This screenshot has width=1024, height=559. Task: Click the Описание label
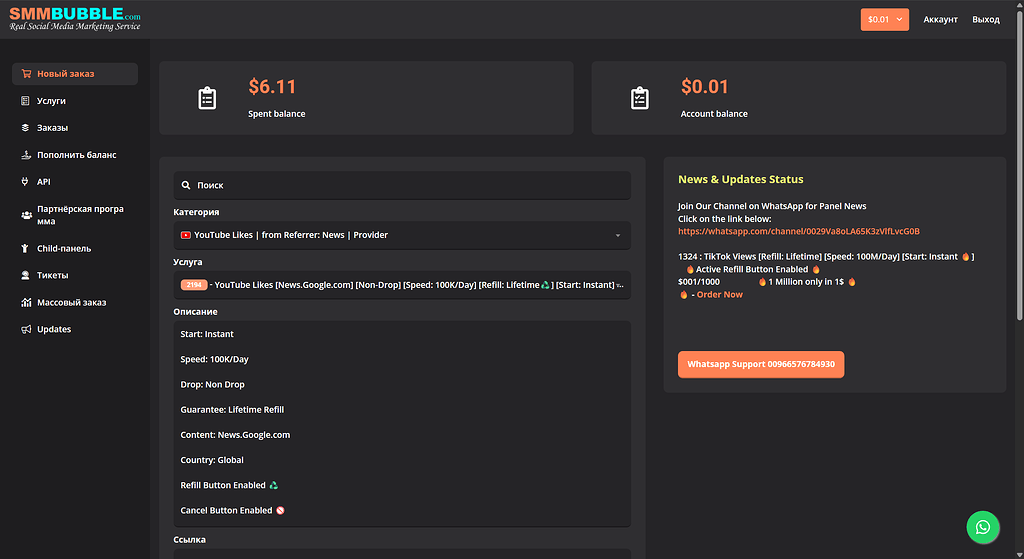pos(195,311)
